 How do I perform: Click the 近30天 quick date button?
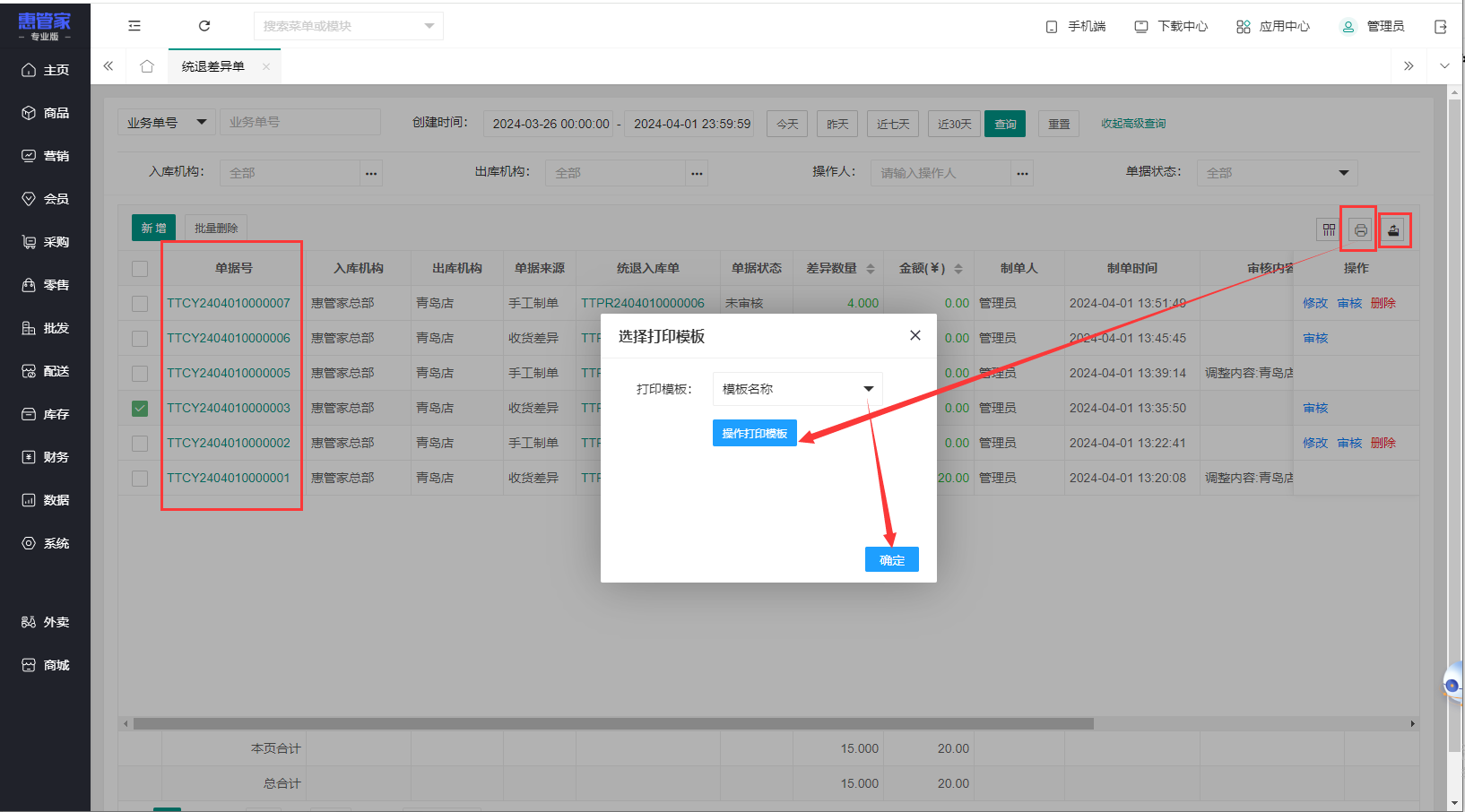[954, 124]
